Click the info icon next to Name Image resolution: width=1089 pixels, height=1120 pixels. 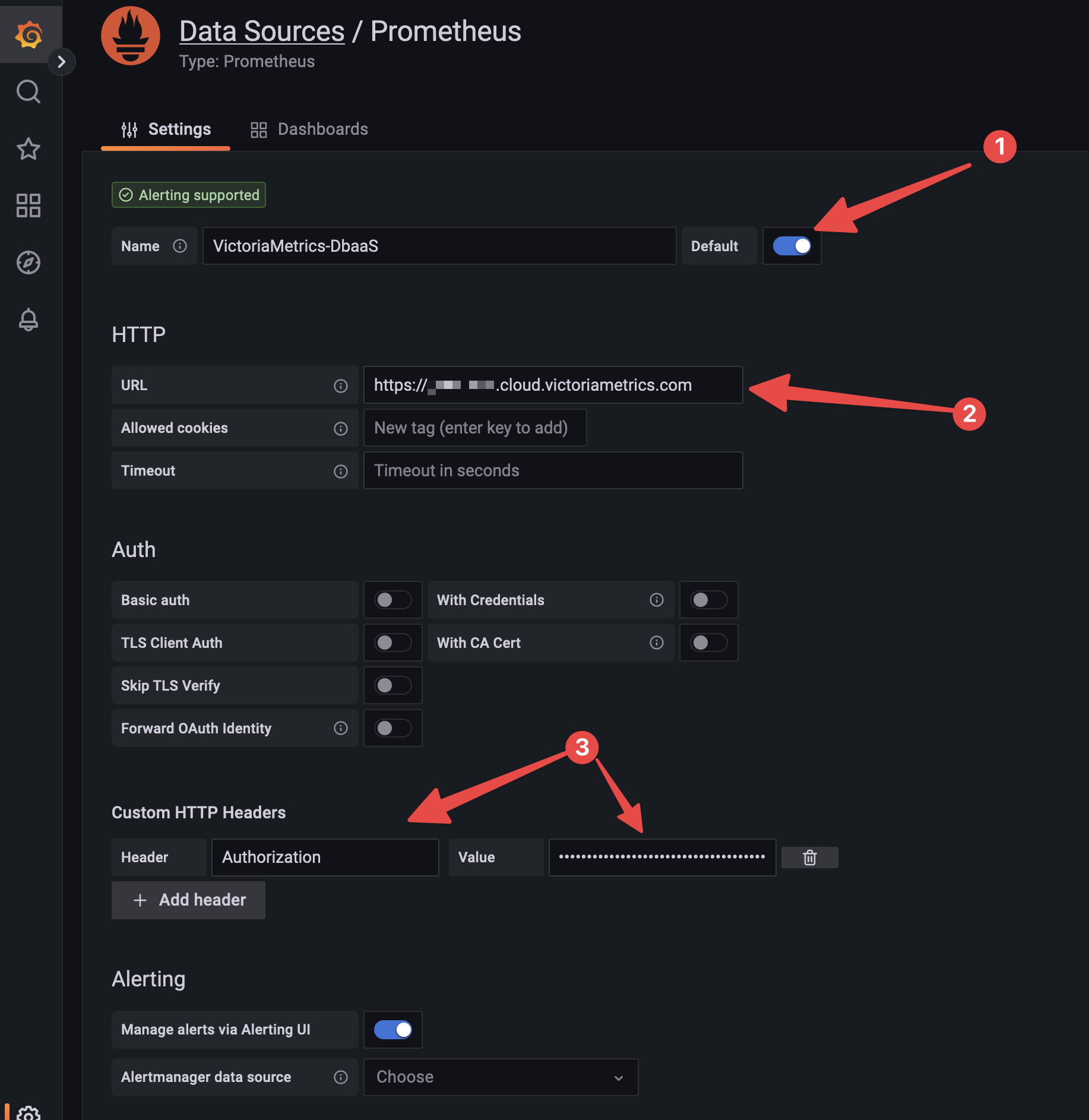180,246
